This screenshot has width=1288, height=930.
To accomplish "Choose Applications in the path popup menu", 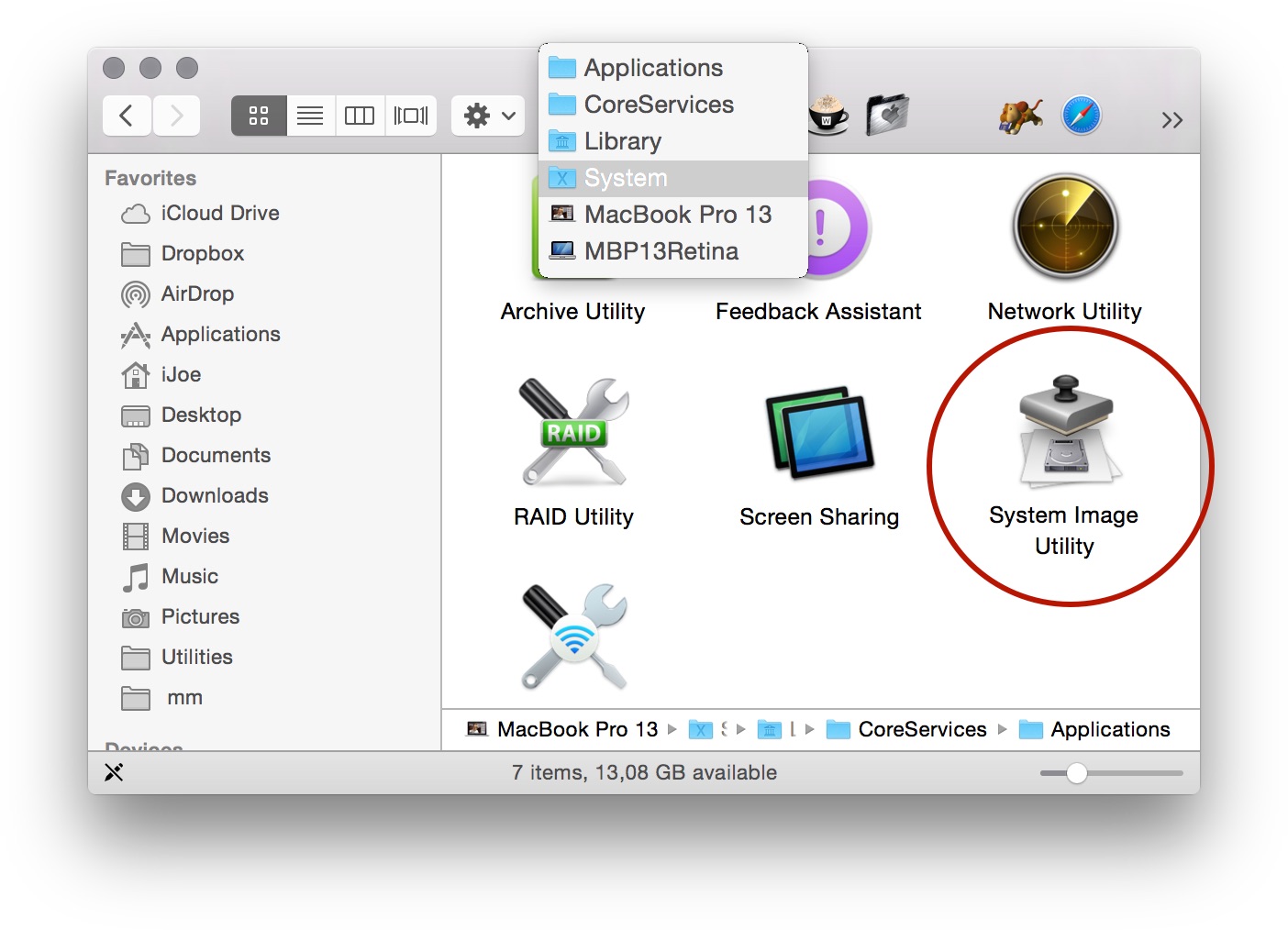I will point(673,68).
